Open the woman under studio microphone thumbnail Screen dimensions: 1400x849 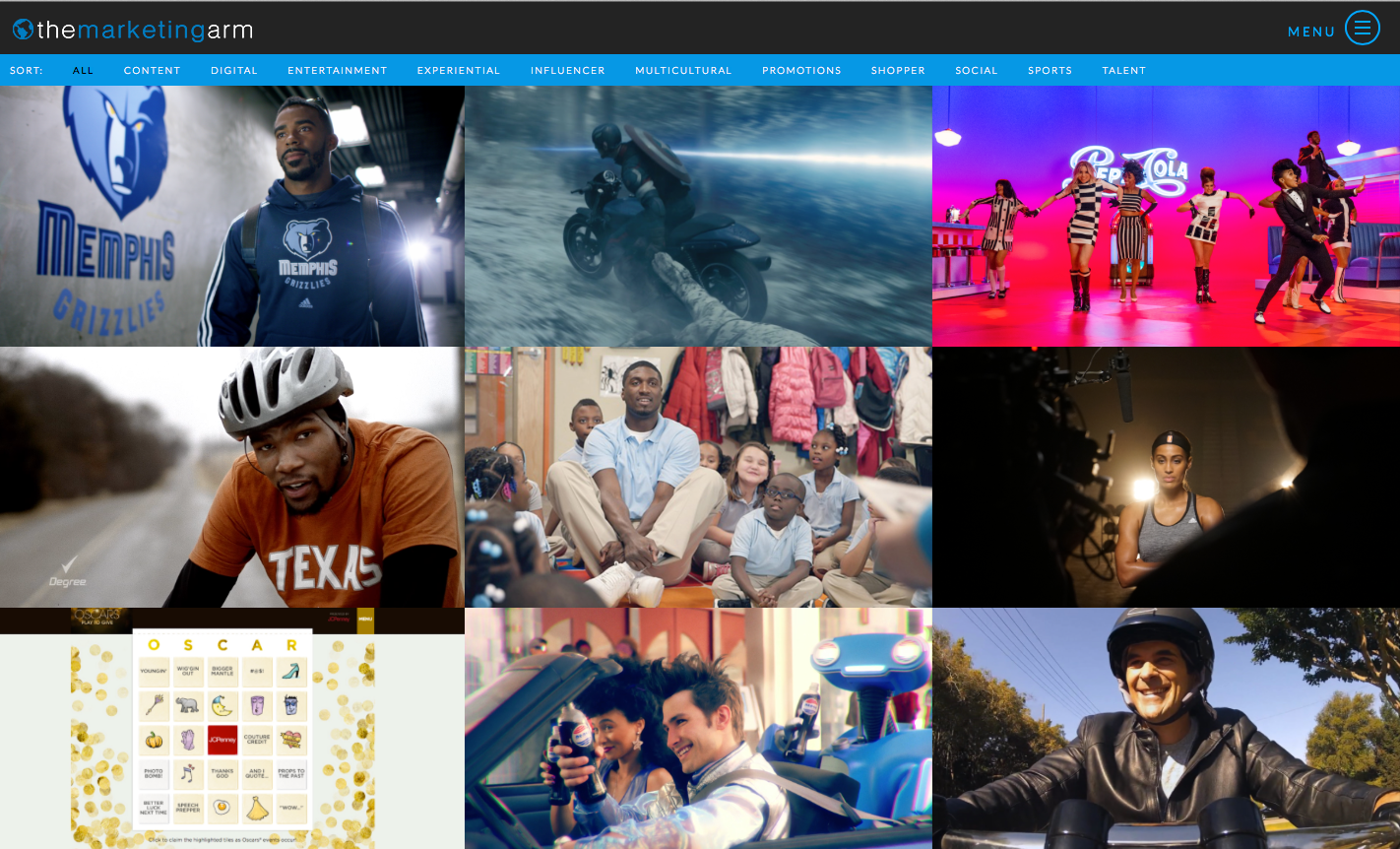click(x=1166, y=477)
